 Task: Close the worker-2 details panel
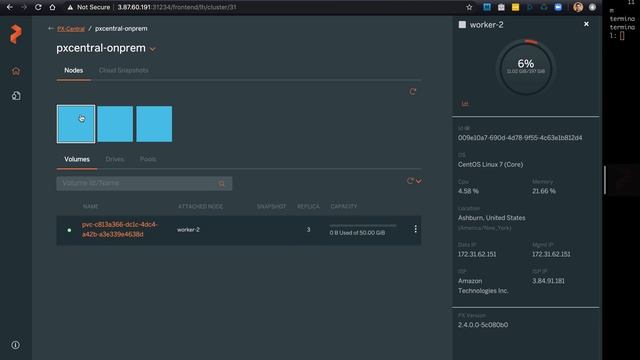pos(586,24)
